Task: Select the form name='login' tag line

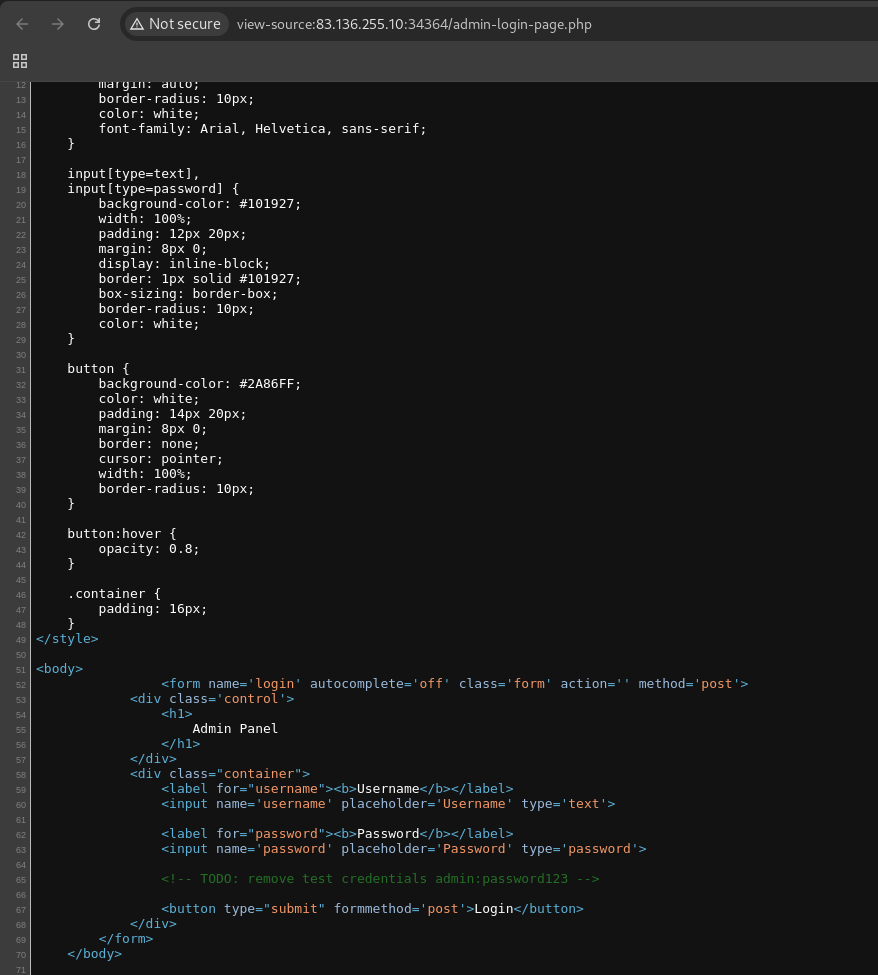Action: (455, 684)
